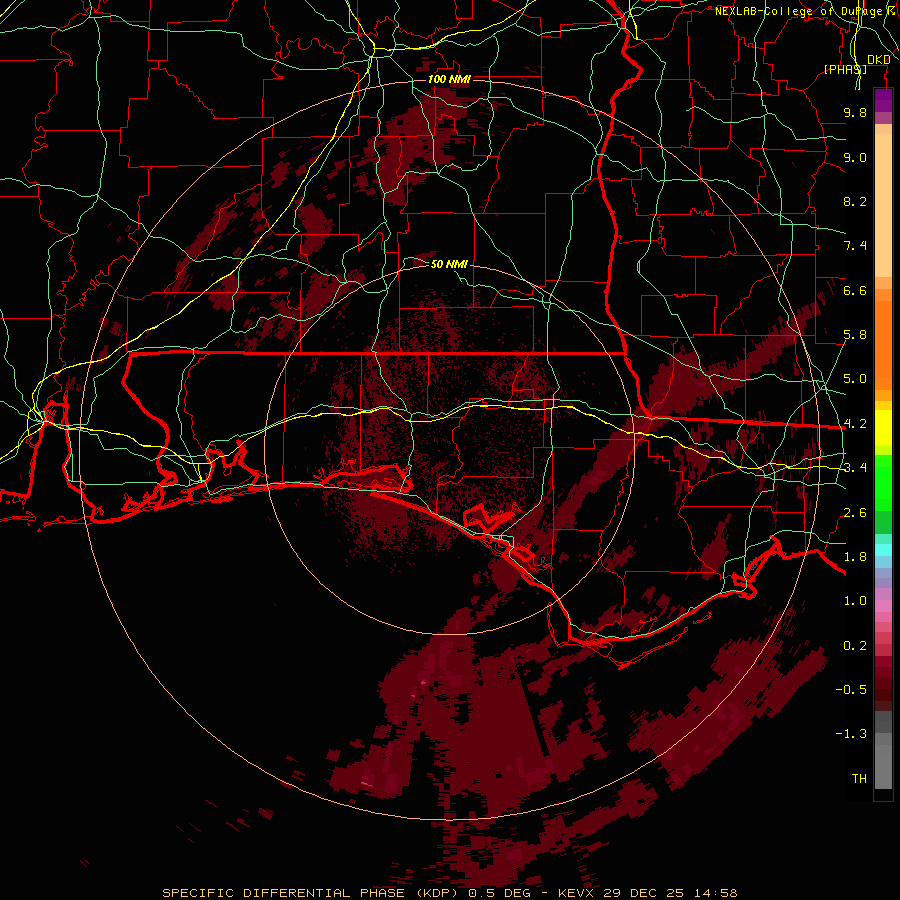This screenshot has height=900, width=900.
Task: Pick the pink segment of the color bar
Action: (x=883, y=605)
